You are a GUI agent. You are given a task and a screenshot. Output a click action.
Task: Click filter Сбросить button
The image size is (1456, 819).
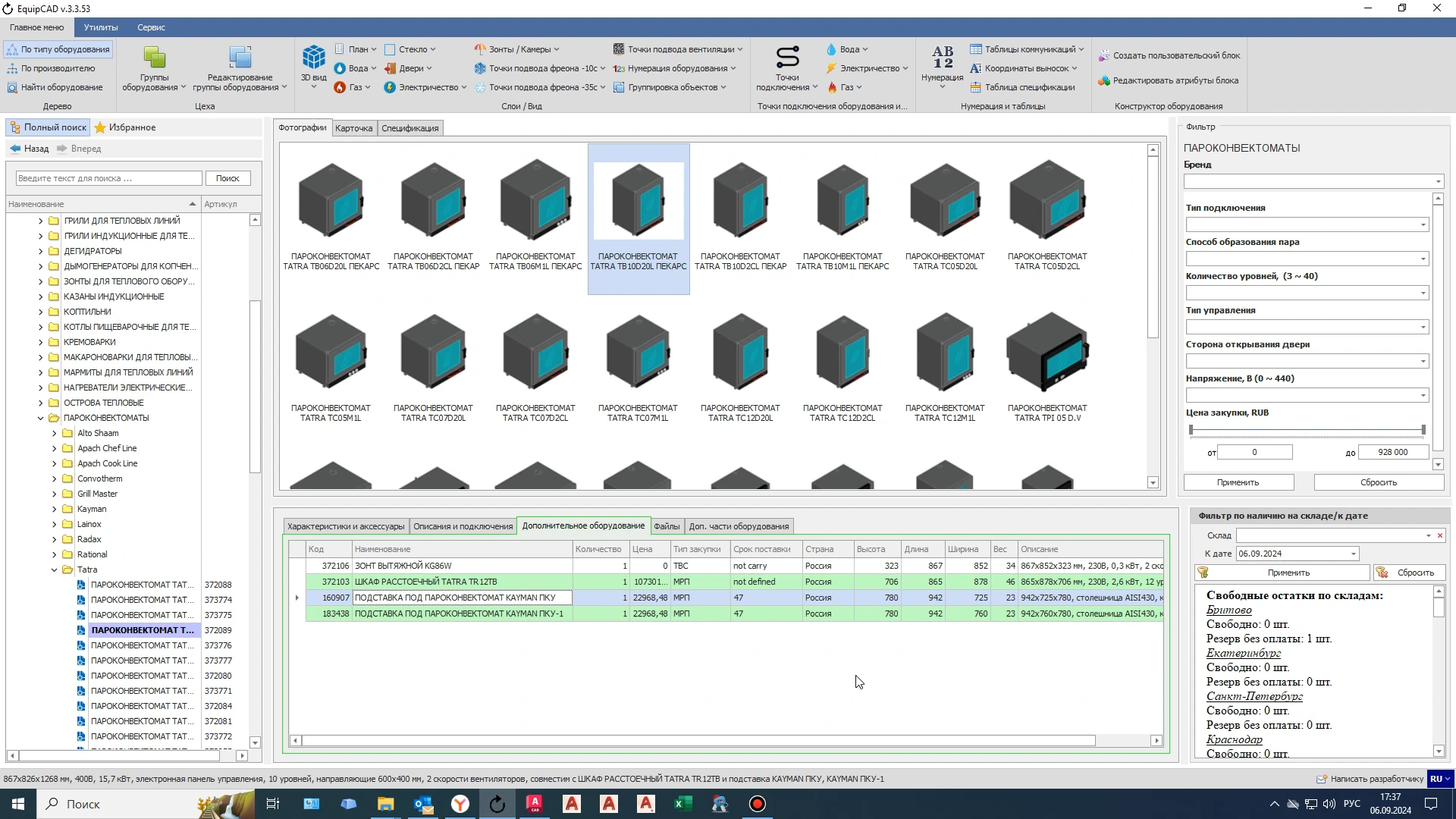(x=1378, y=482)
